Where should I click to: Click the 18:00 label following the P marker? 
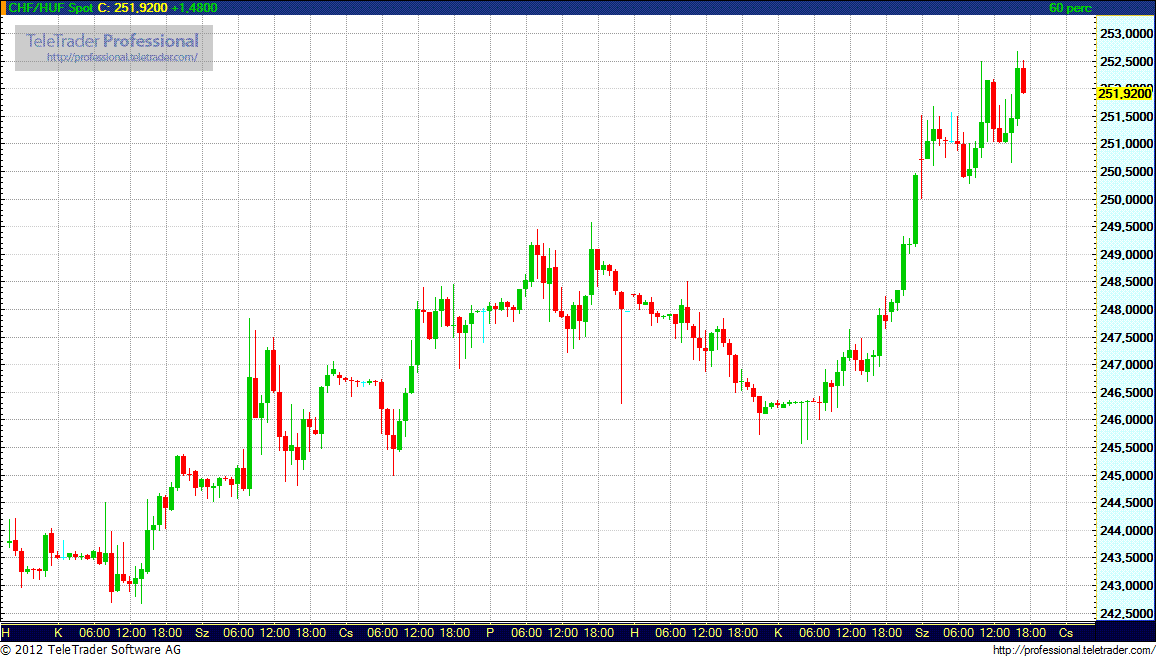tap(599, 632)
